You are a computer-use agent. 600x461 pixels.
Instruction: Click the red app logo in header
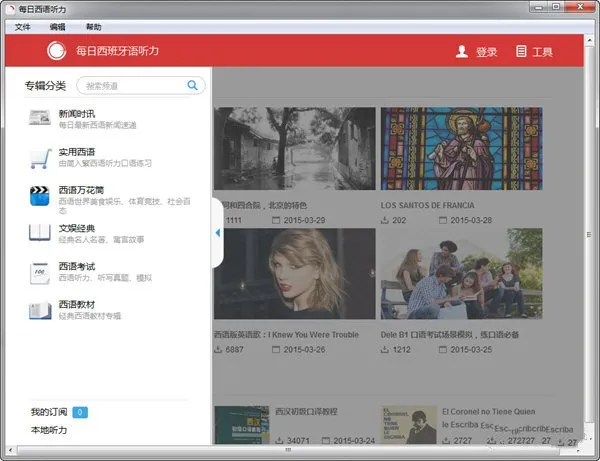(57, 51)
